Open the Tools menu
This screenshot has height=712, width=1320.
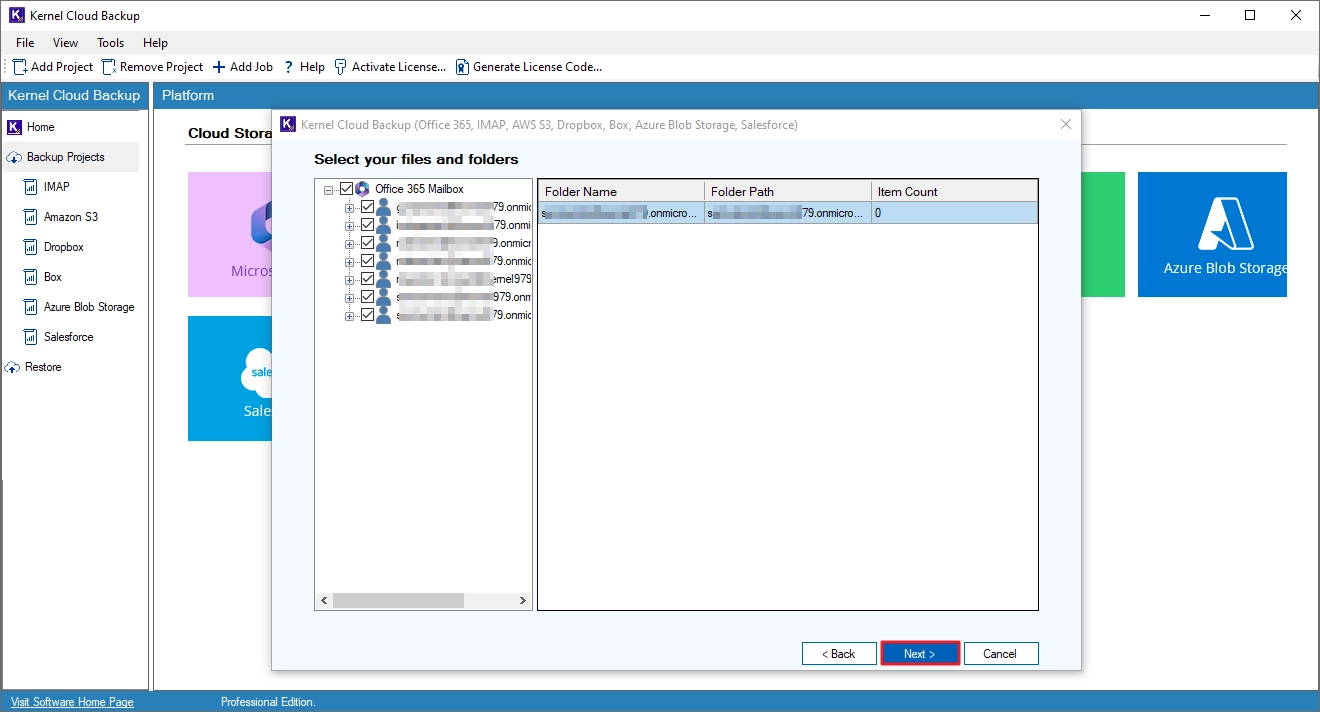tap(111, 43)
